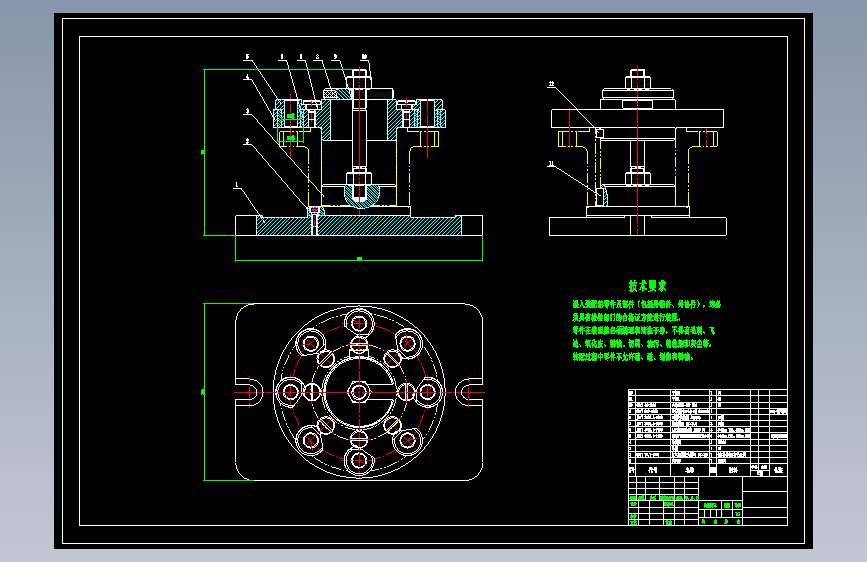Click the cross-hatched washer block labelled 8
Image resolution: width=867 pixels, height=562 pixels.
330,93
